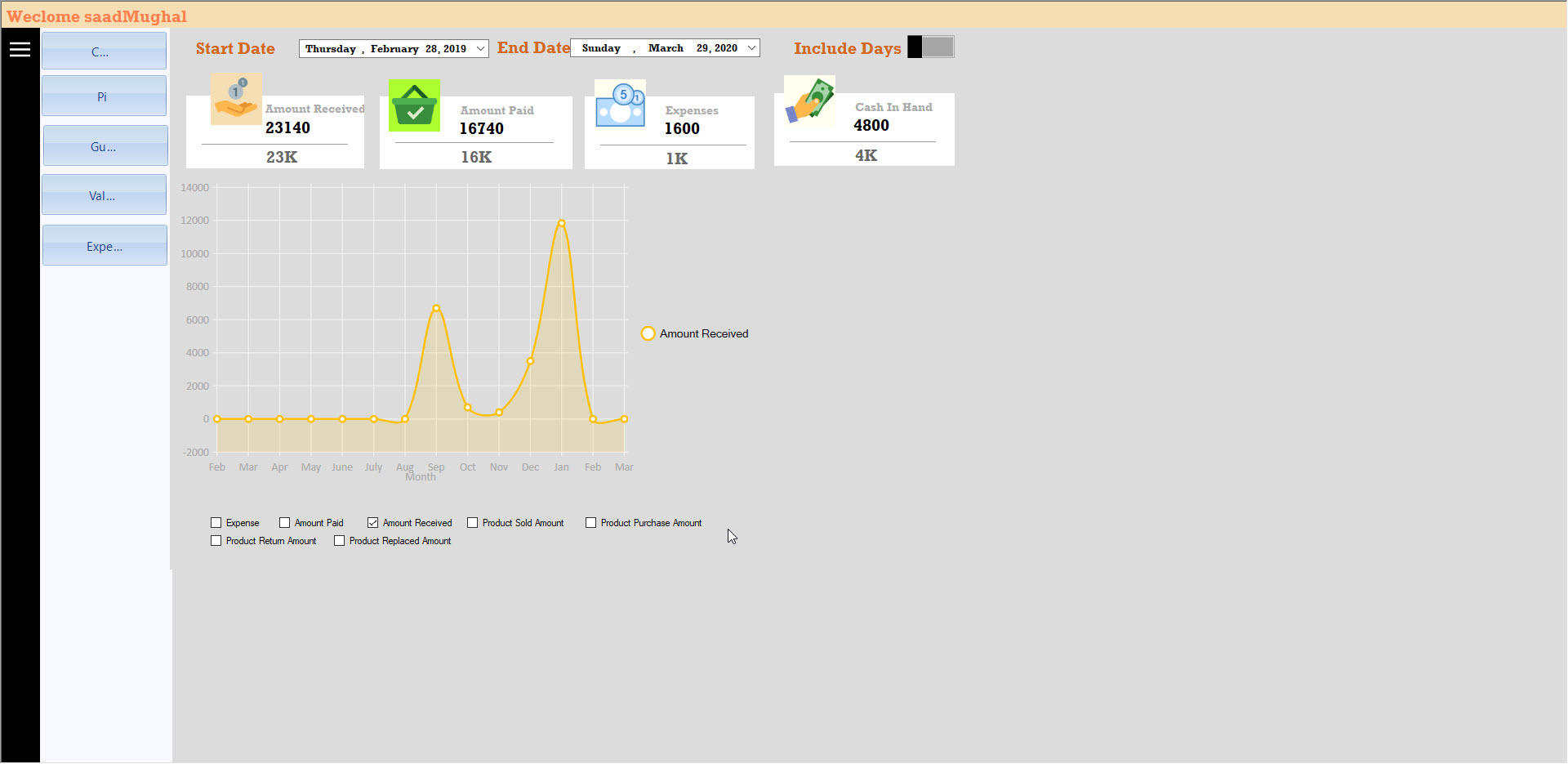This screenshot has height=764, width=1568.
Task: Click the '2020' year in End Date
Action: (725, 48)
